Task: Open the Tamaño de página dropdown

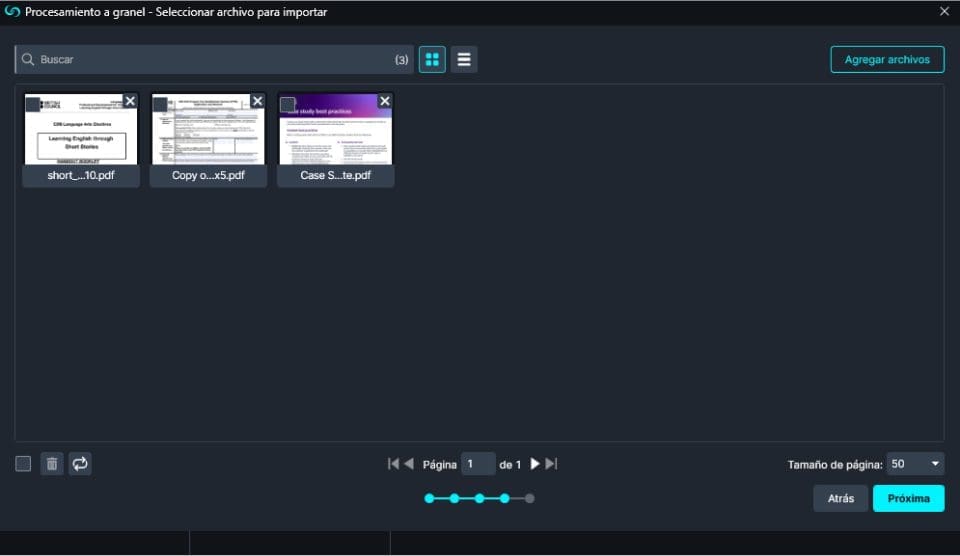Action: click(915, 464)
